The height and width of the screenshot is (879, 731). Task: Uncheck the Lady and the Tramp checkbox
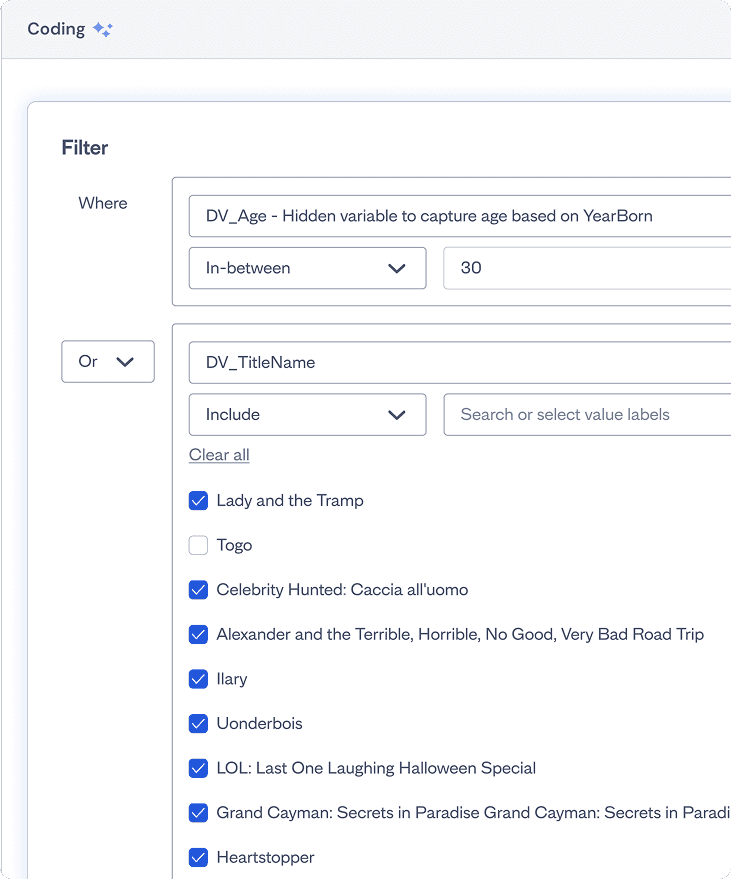point(198,501)
